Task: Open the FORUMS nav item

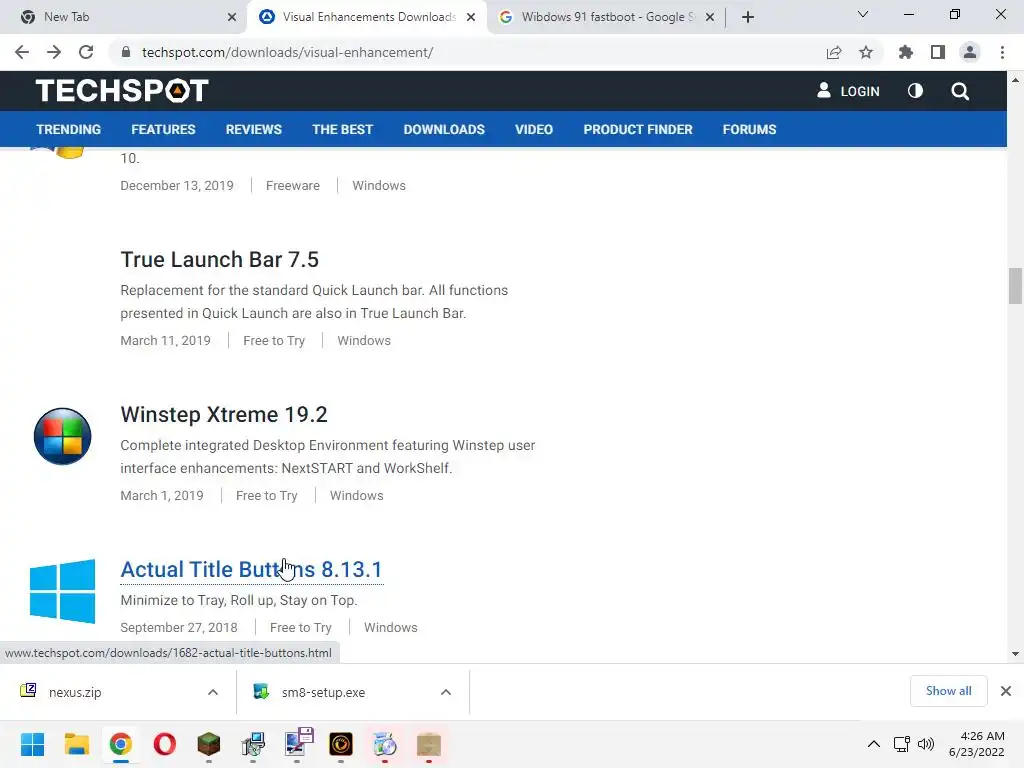Action: pyautogui.click(x=749, y=129)
